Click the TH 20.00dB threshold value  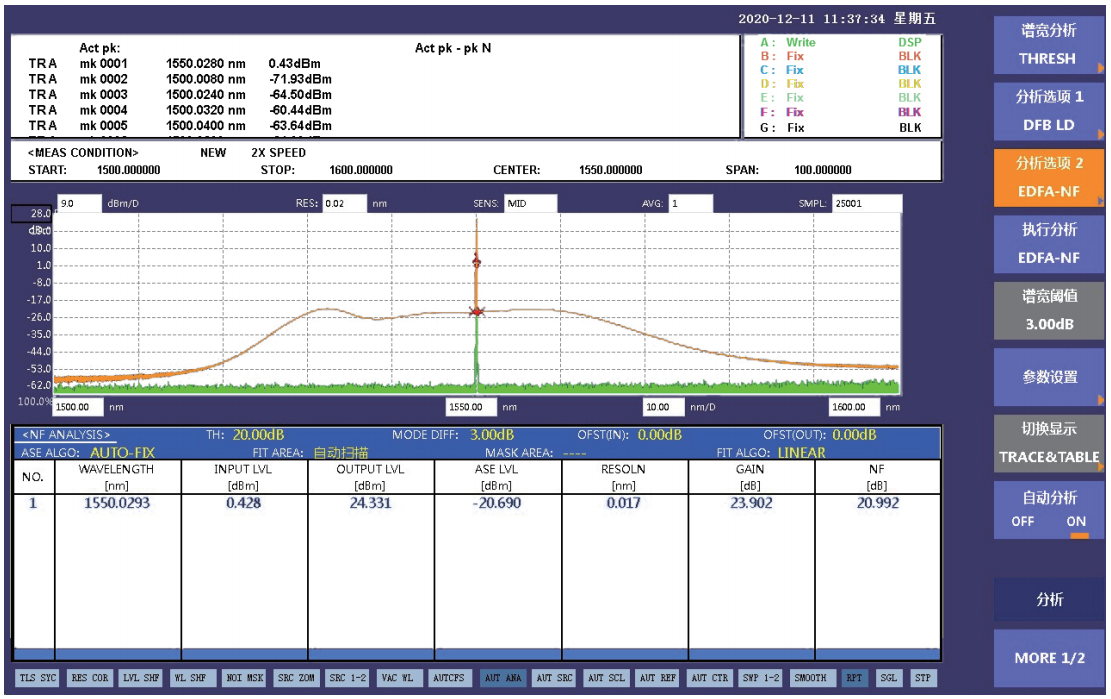click(259, 435)
